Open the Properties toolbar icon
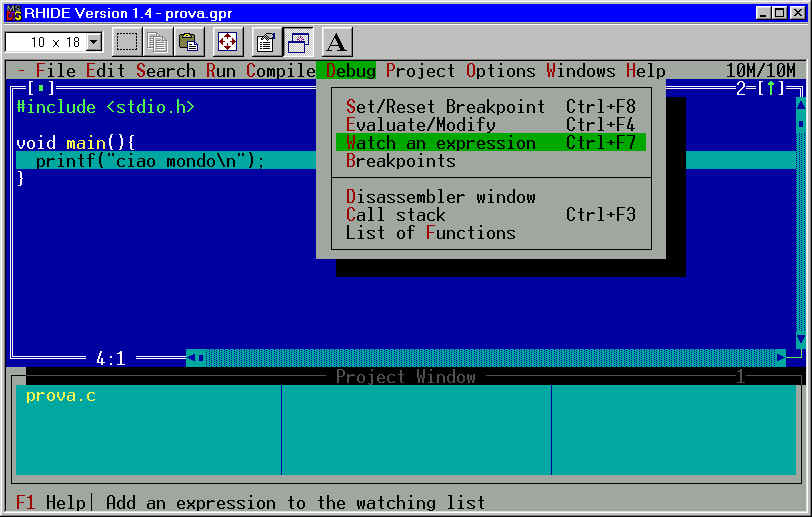 coord(266,42)
